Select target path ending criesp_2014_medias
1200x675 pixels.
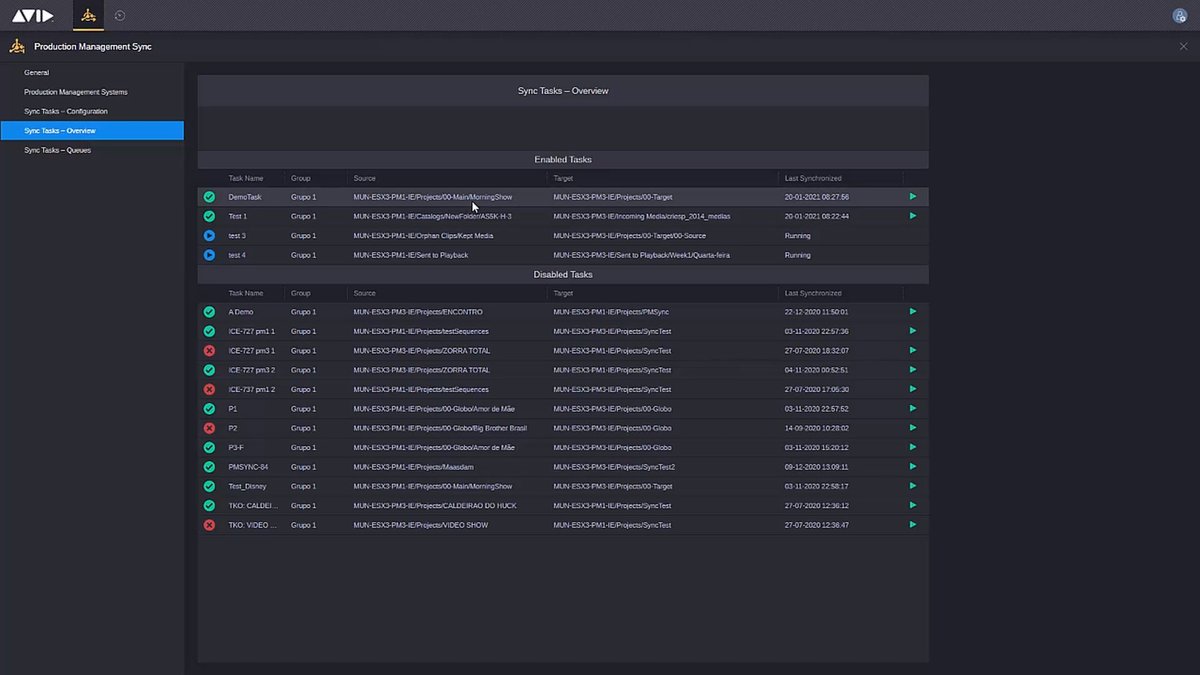click(x=642, y=216)
